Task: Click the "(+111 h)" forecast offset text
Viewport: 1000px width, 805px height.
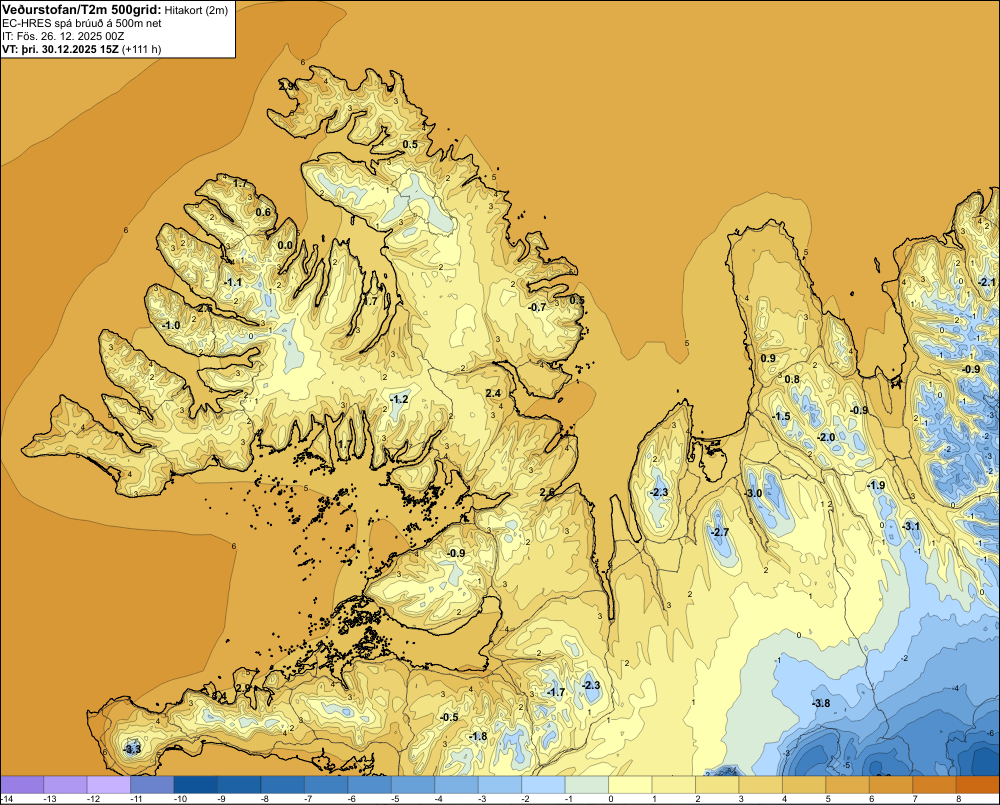Action: click(142, 48)
